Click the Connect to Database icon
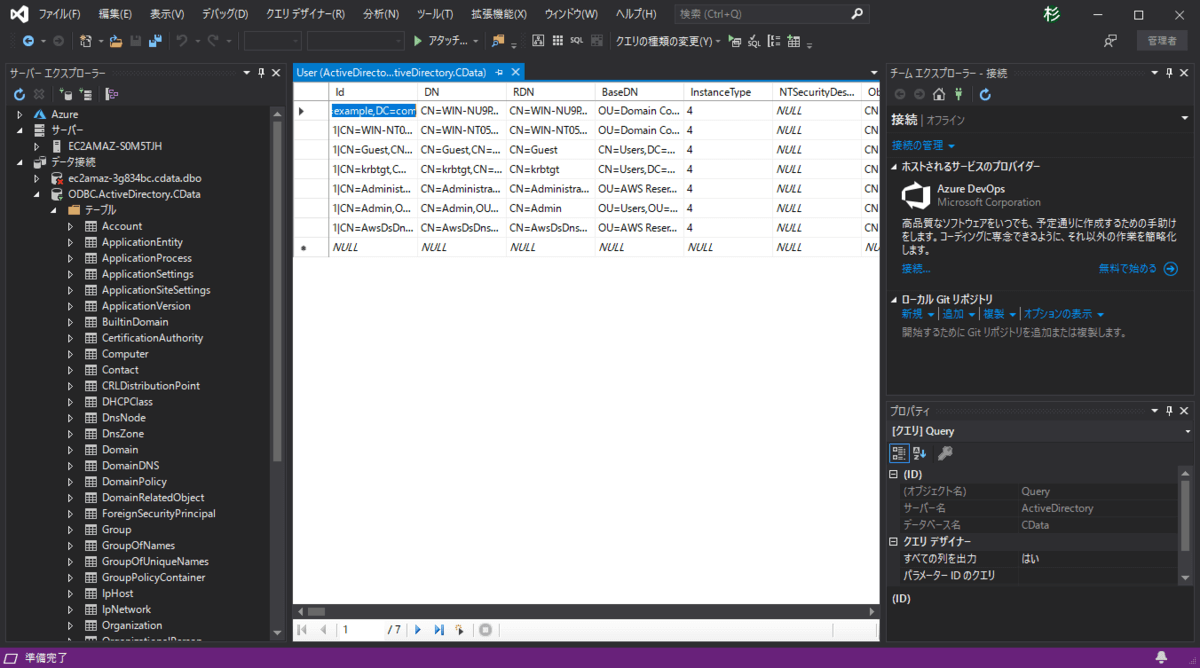This screenshot has width=1200, height=668. click(x=66, y=94)
